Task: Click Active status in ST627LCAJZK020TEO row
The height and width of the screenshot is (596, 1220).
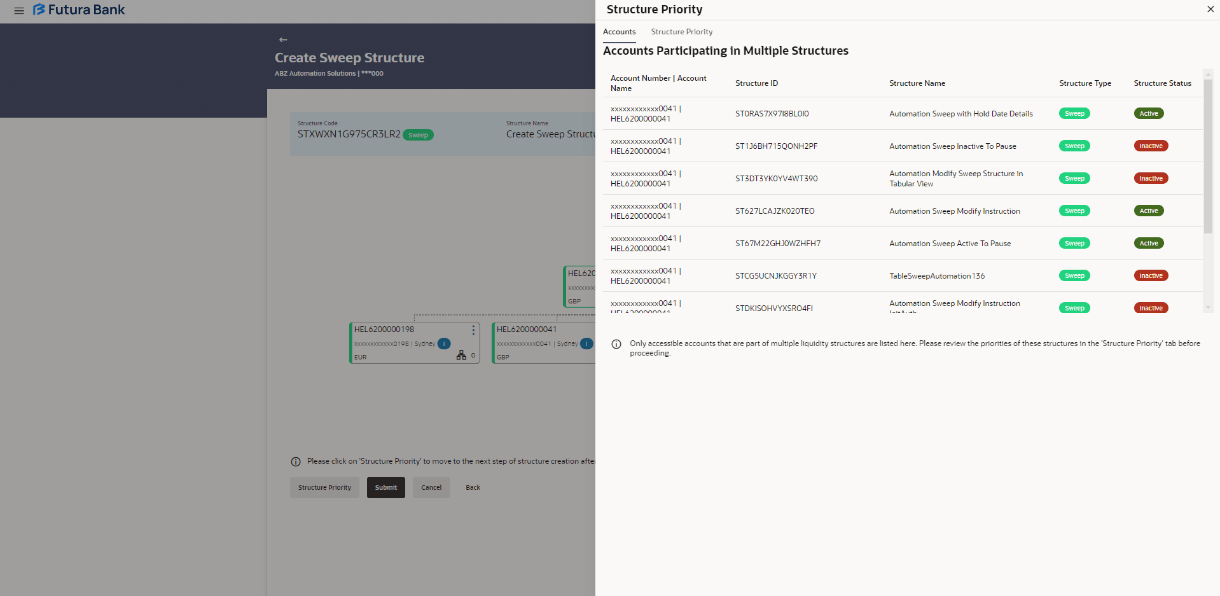Action: click(x=1148, y=211)
